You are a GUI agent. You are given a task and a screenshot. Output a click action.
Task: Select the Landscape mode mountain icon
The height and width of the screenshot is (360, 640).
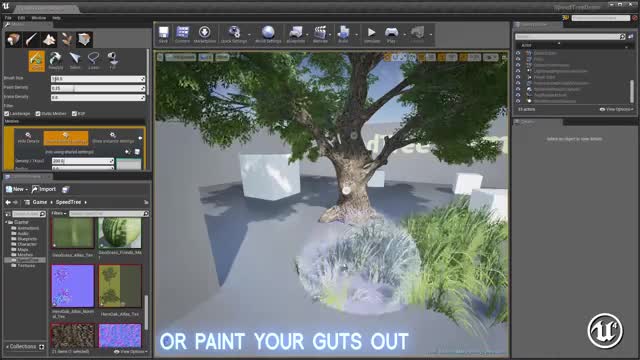pyautogui.click(x=49, y=40)
